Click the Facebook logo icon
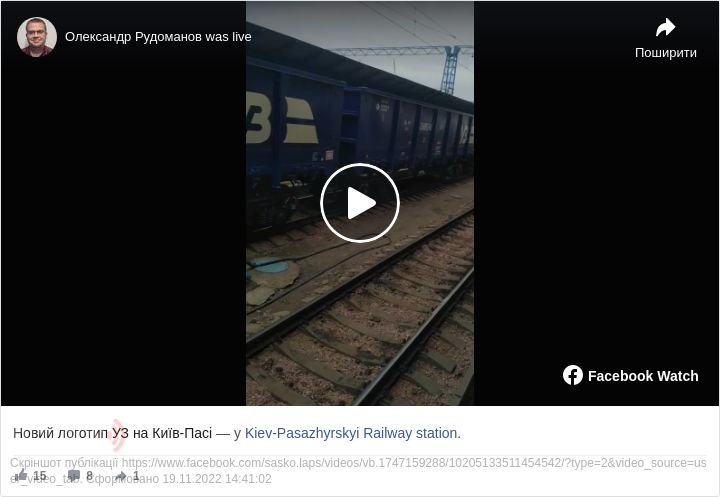 pos(573,375)
